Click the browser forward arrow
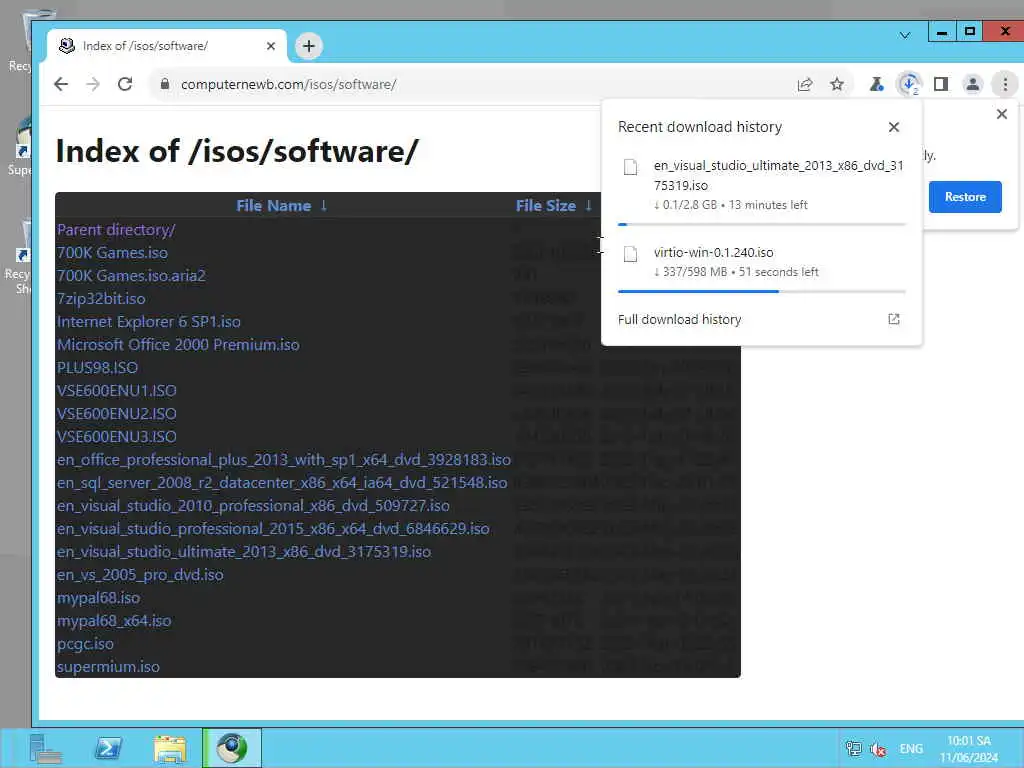Viewport: 1024px width, 768px height. click(93, 84)
